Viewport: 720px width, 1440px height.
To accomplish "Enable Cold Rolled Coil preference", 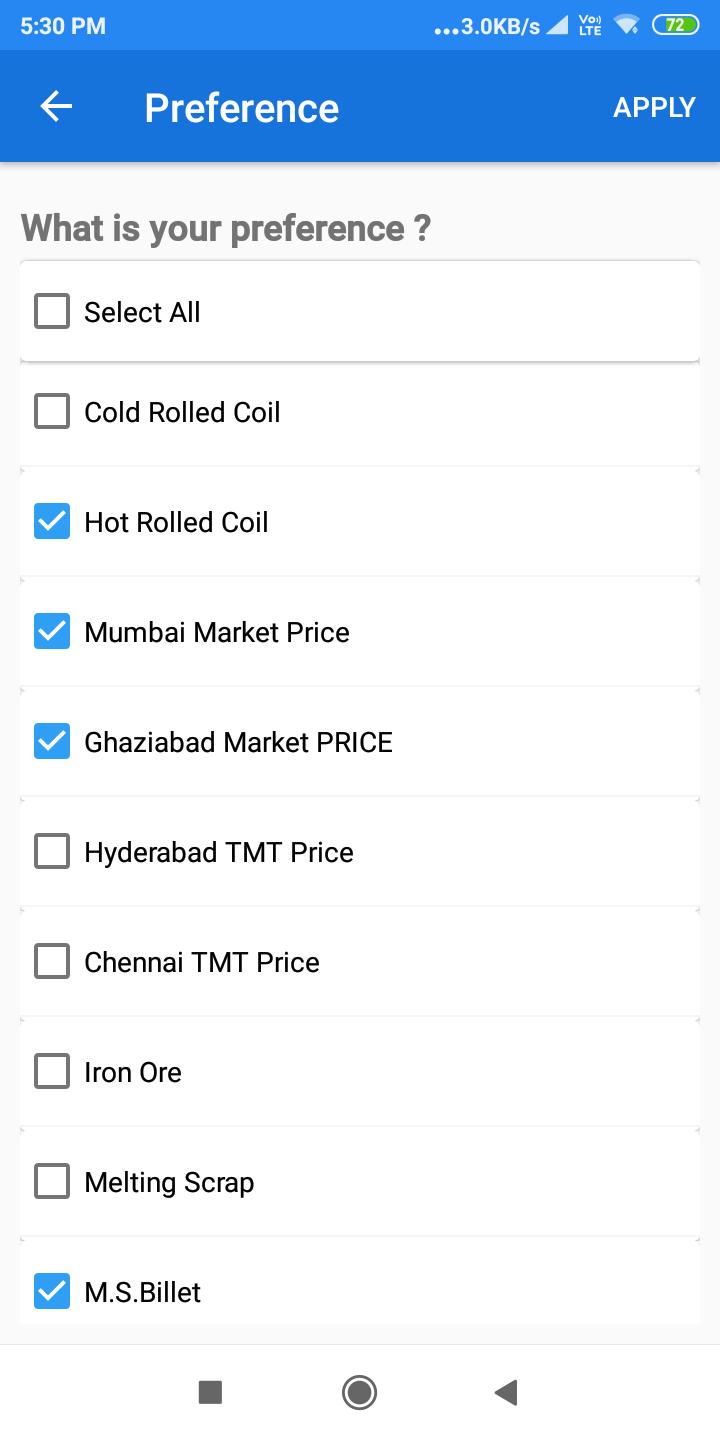I will tap(52, 412).
